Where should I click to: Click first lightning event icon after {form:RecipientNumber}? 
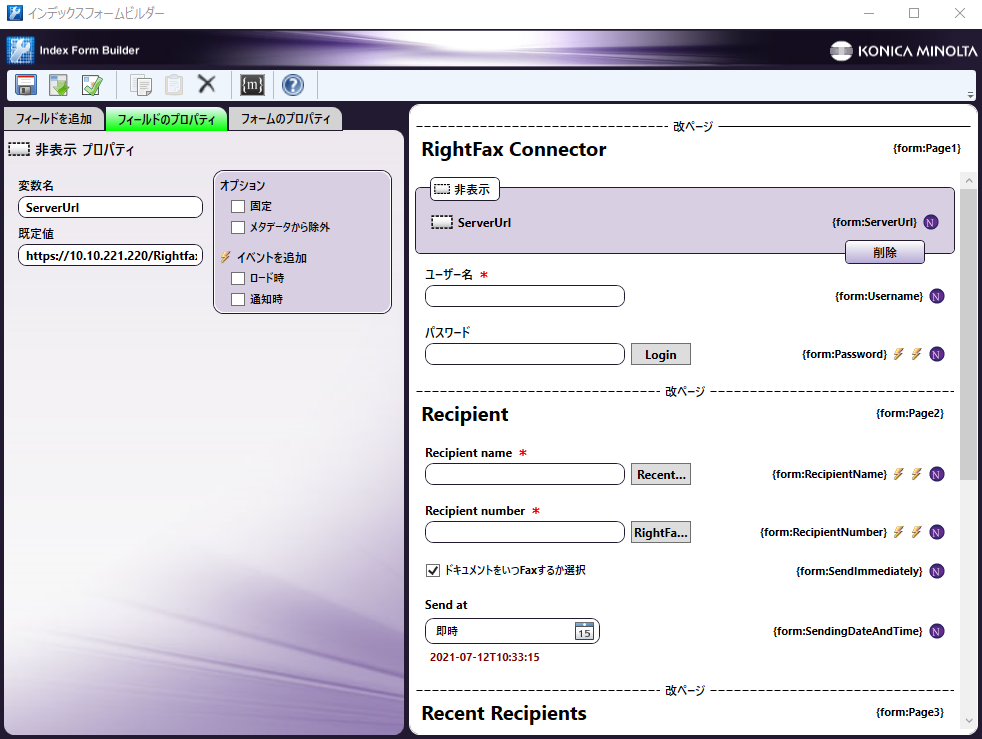click(x=899, y=532)
